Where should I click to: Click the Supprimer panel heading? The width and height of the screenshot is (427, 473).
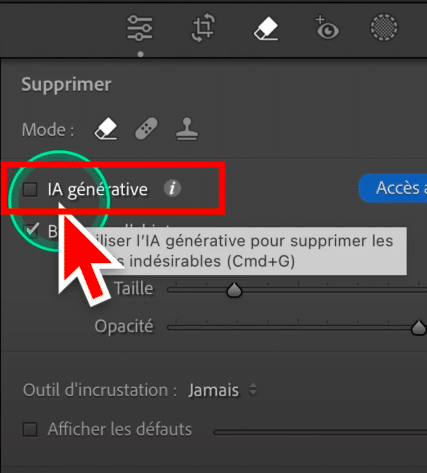click(x=66, y=85)
